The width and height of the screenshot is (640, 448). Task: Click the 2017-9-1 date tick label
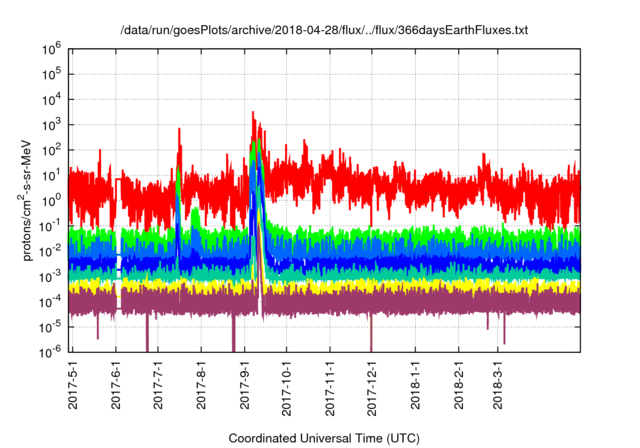244,384
